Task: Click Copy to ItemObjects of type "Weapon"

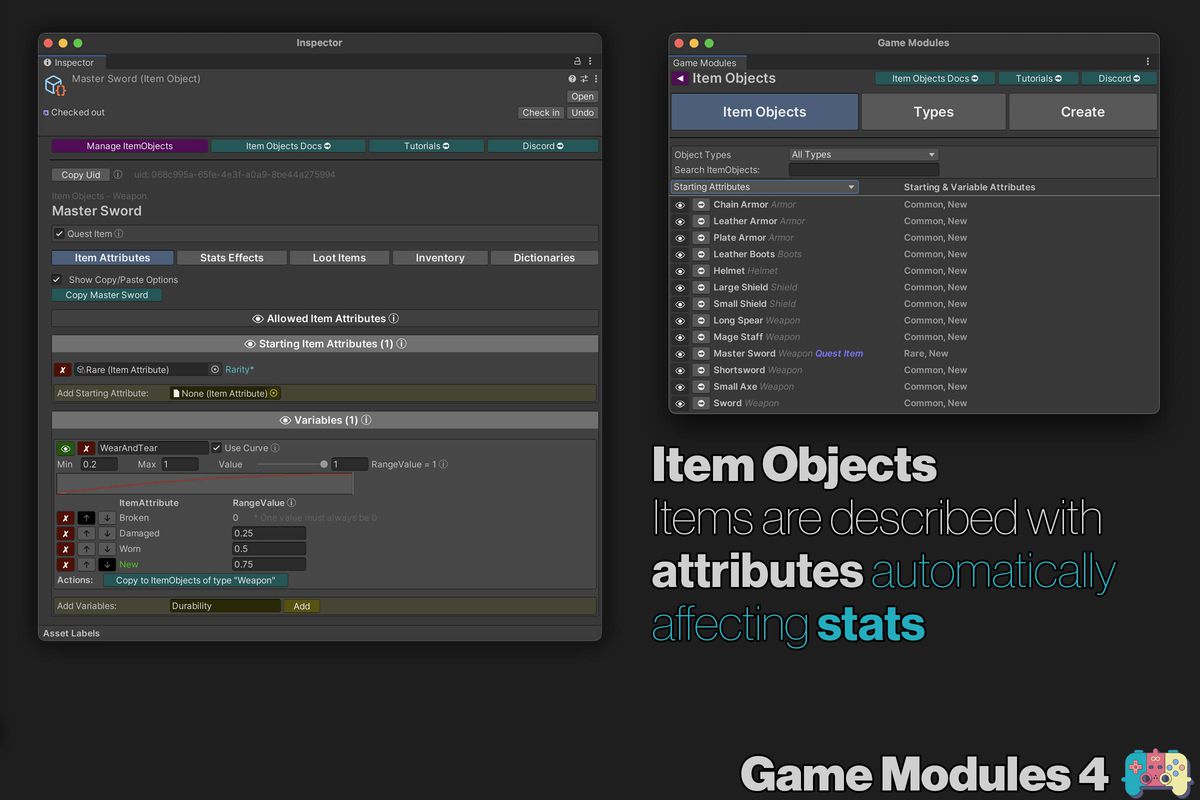Action: pos(195,580)
